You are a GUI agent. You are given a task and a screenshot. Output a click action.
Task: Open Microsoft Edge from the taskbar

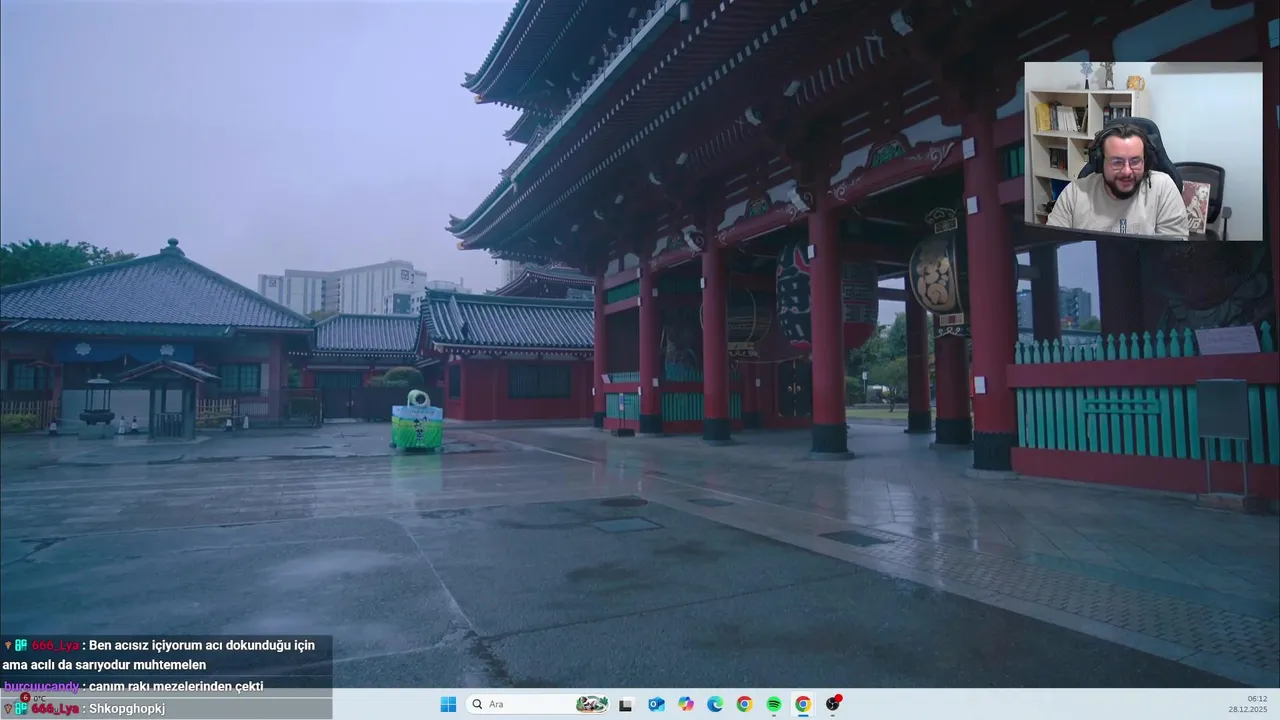click(715, 704)
